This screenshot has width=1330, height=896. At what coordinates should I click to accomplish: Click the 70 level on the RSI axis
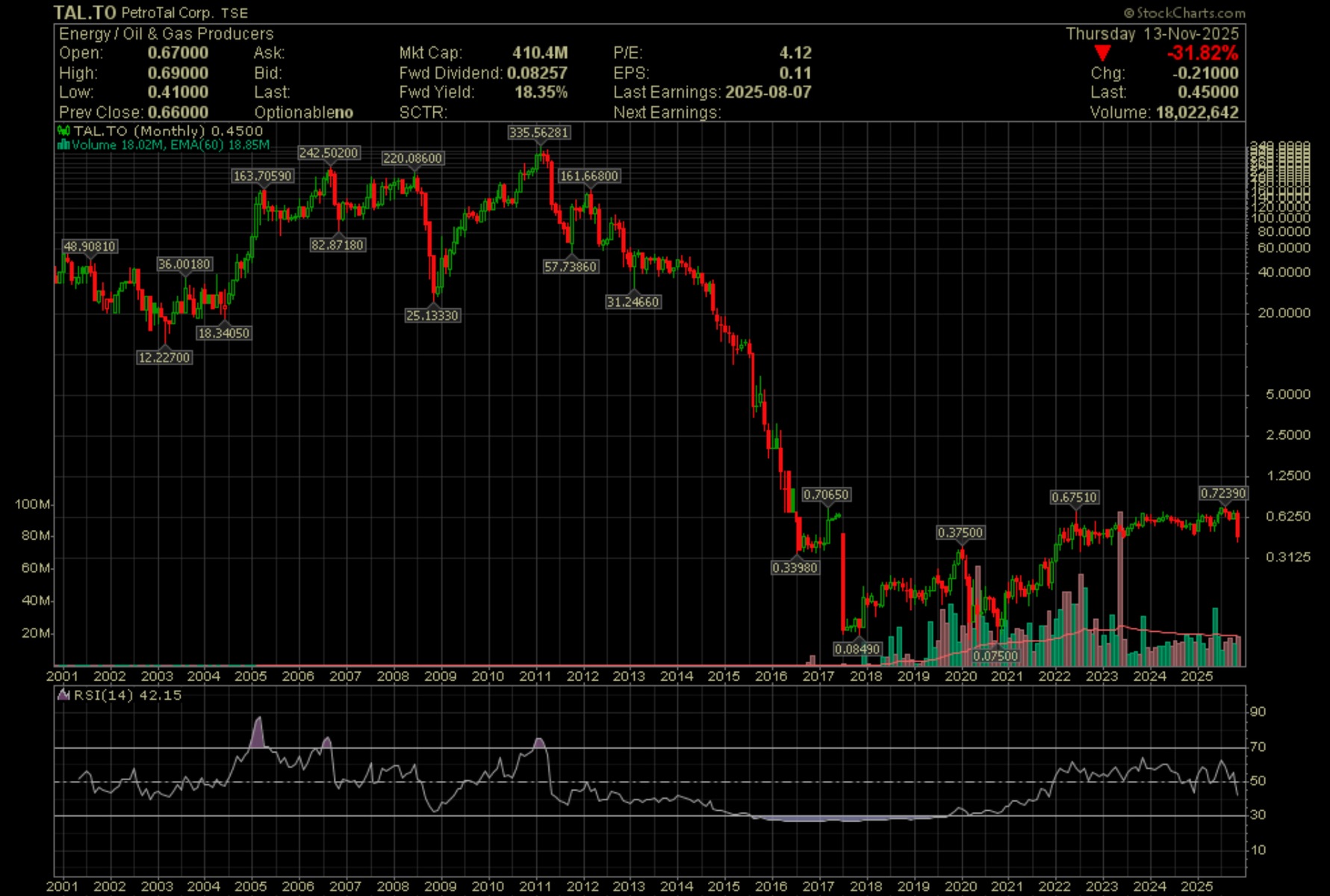(1258, 747)
